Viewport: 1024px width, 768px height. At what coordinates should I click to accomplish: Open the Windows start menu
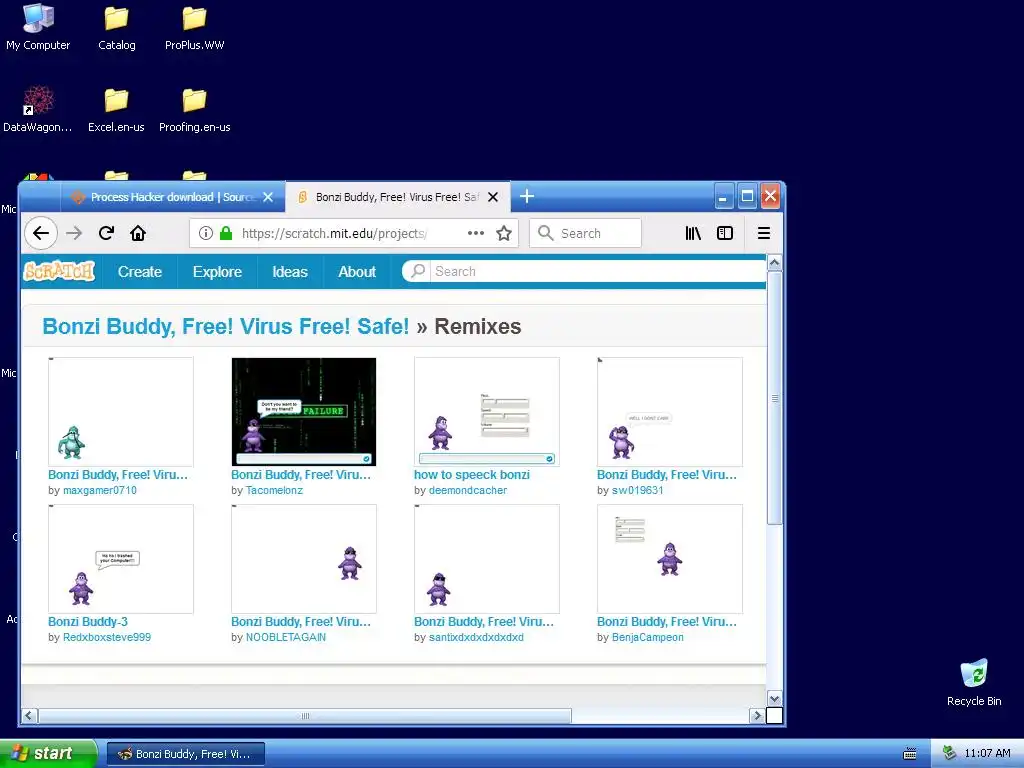click(x=47, y=754)
